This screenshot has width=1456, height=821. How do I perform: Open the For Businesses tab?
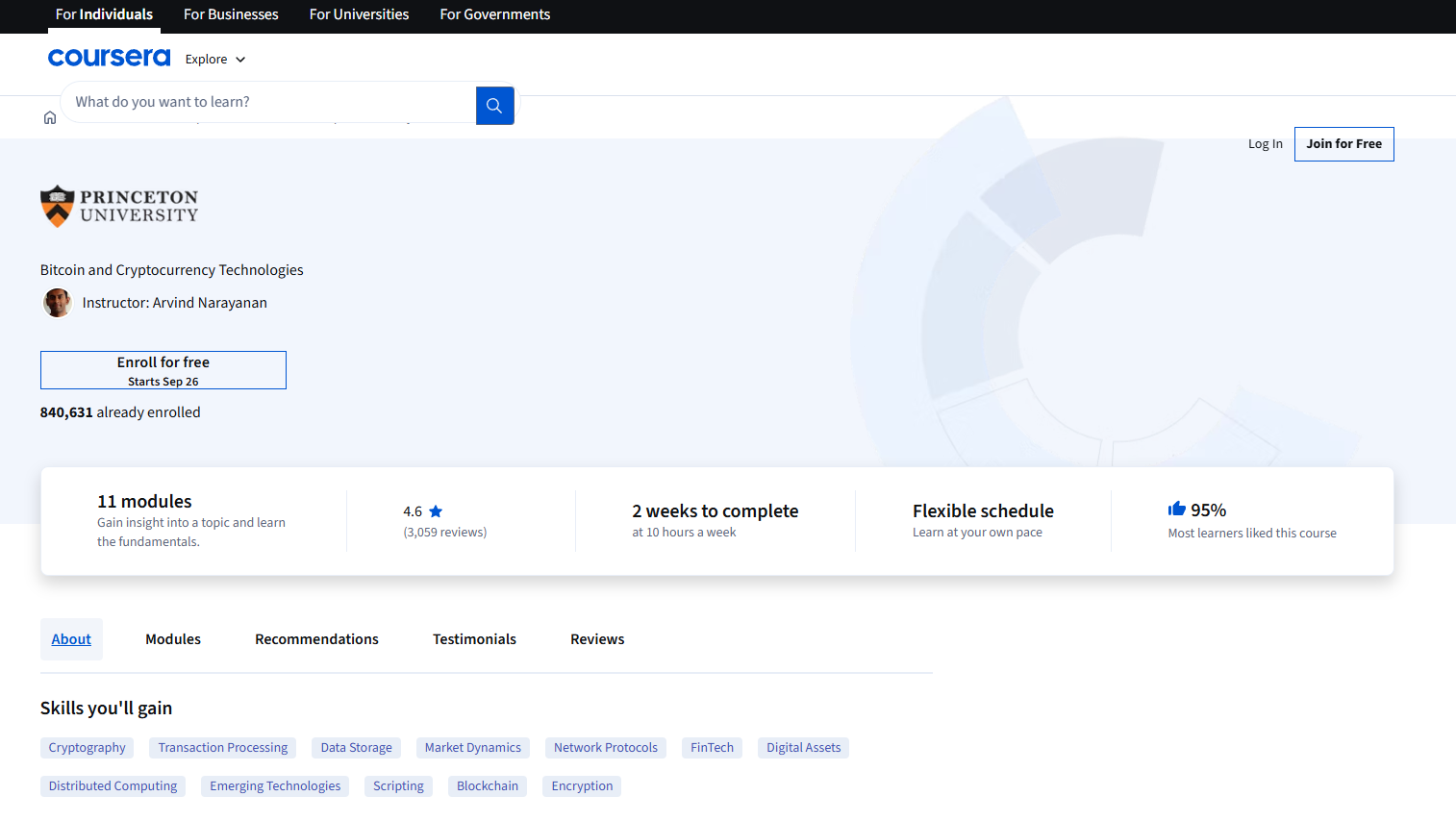pos(231,14)
